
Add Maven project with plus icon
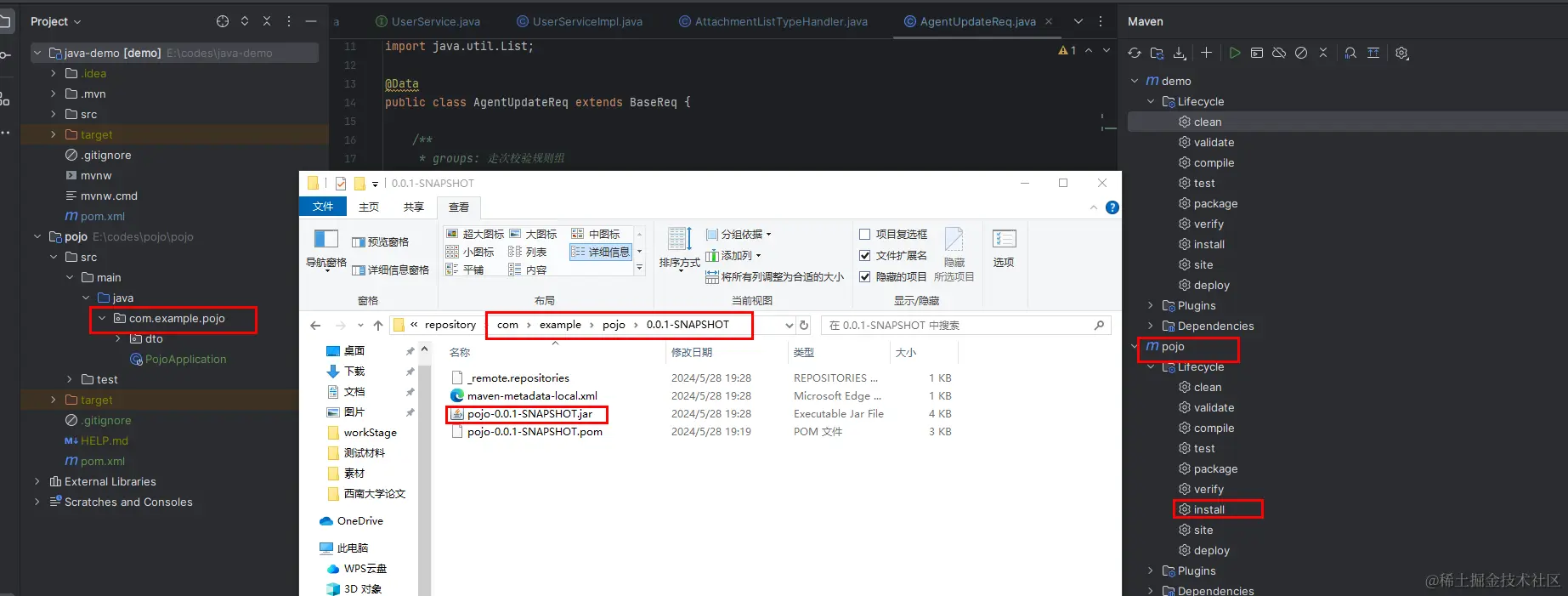[1206, 53]
